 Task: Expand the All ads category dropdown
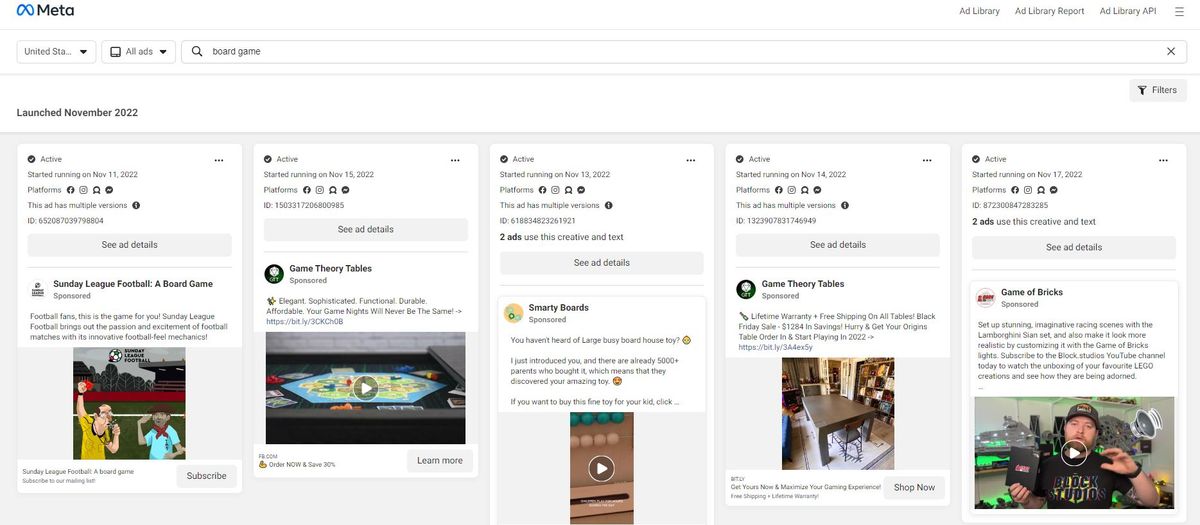pos(139,51)
